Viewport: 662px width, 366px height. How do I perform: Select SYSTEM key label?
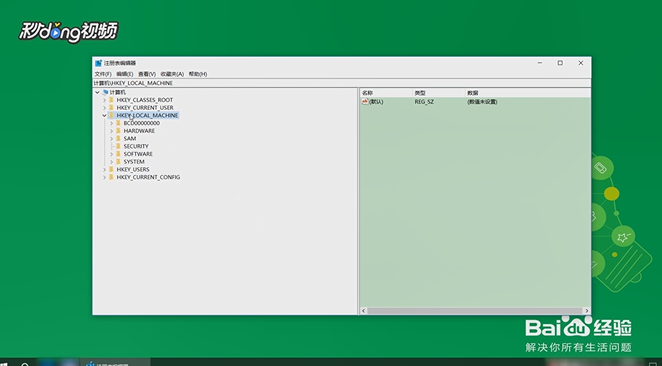[134, 162]
